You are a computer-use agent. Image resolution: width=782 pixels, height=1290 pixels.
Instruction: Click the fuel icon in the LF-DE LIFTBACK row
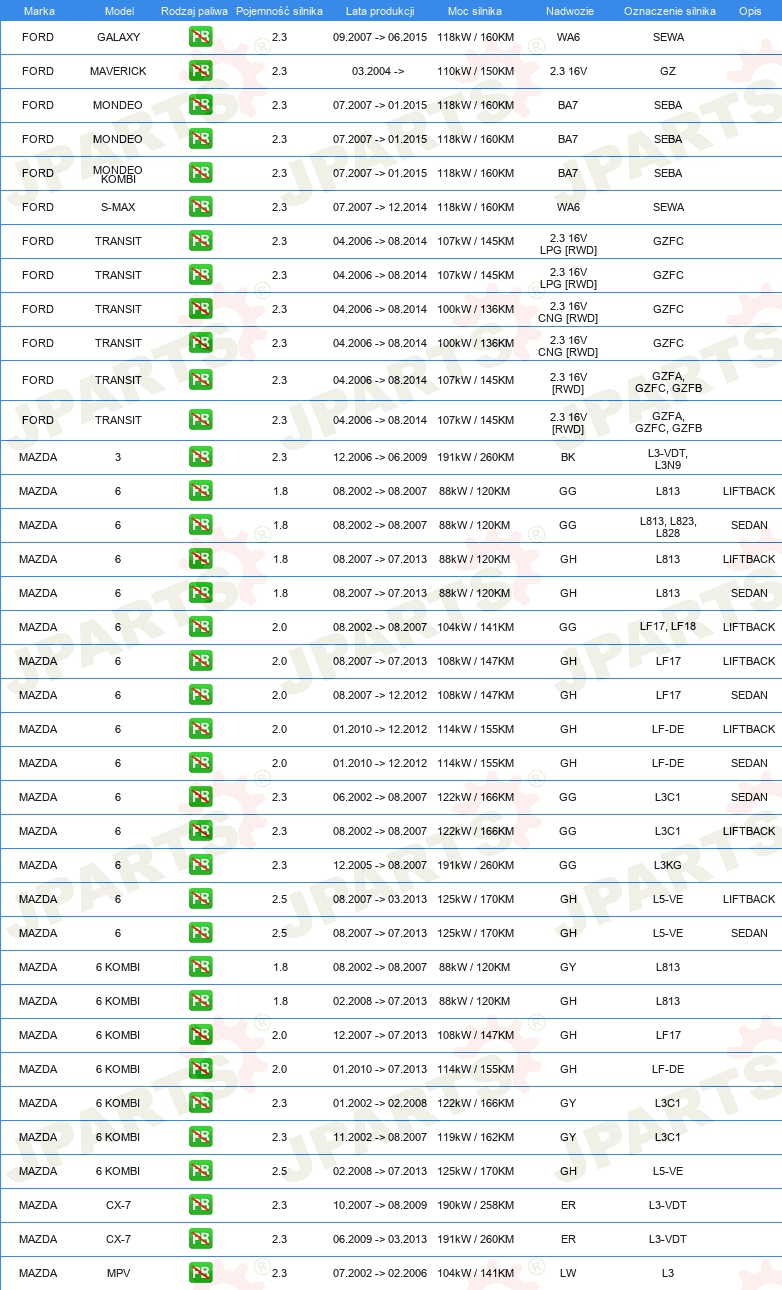point(200,729)
